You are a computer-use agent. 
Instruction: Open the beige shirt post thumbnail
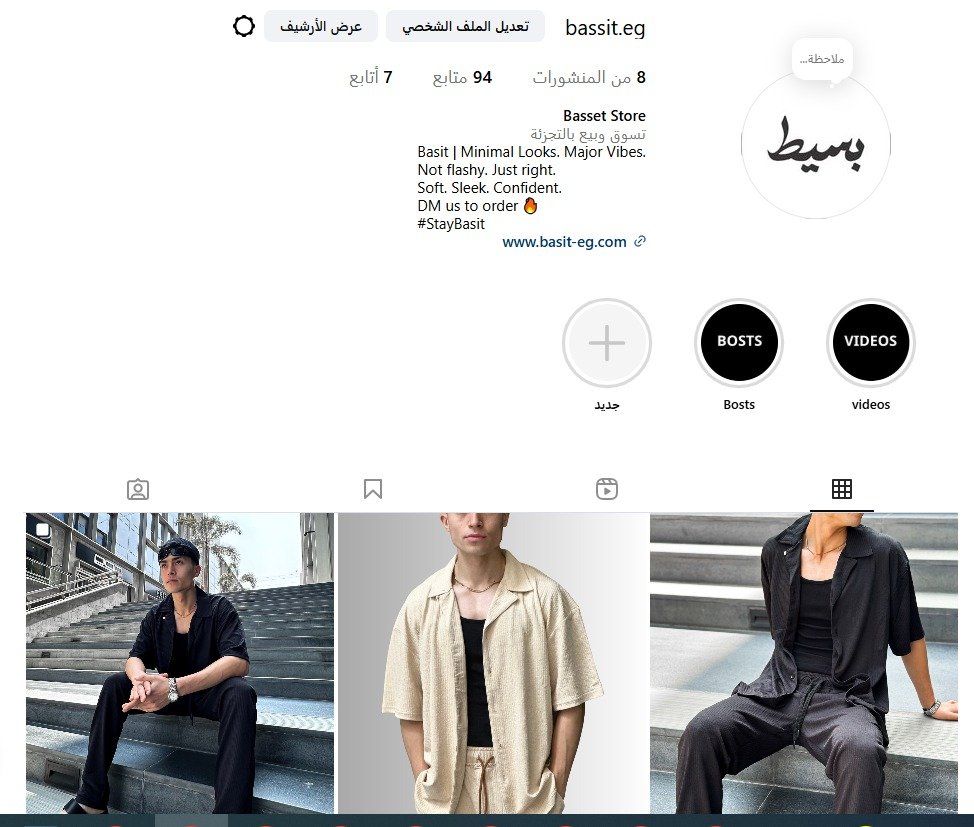tap(493, 663)
